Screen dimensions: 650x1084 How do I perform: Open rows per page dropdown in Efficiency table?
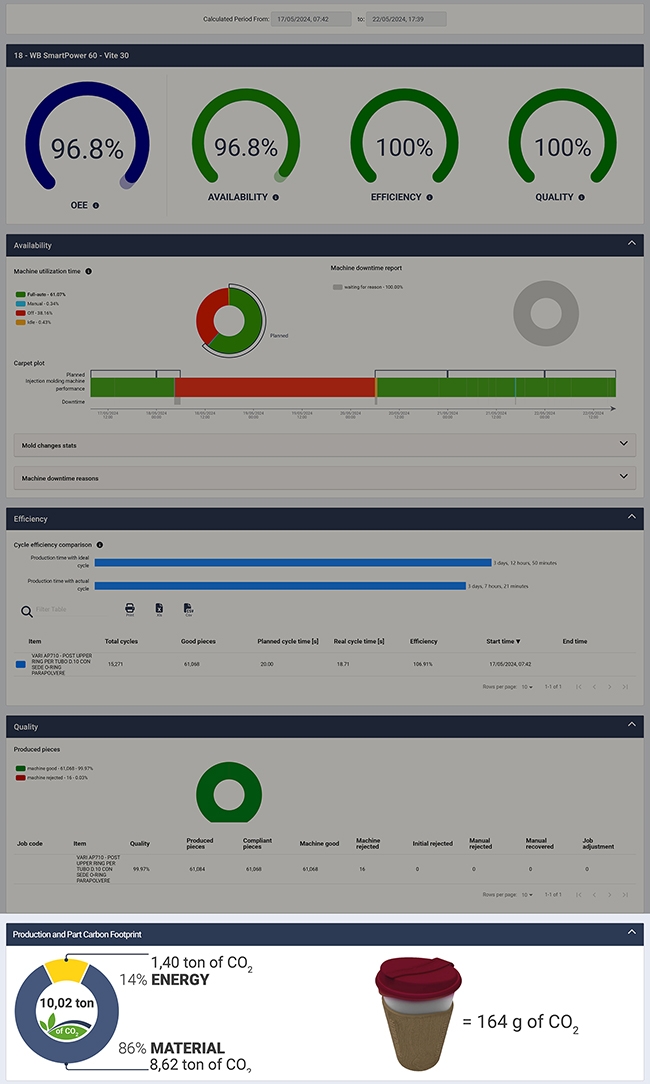527,686
